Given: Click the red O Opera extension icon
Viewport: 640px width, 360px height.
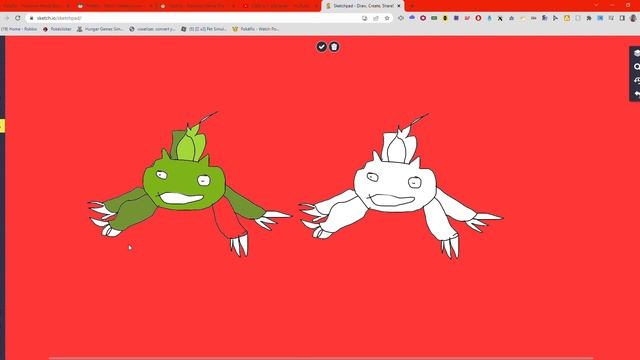Looking at the screenshot, I should pyautogui.click(x=478, y=18).
